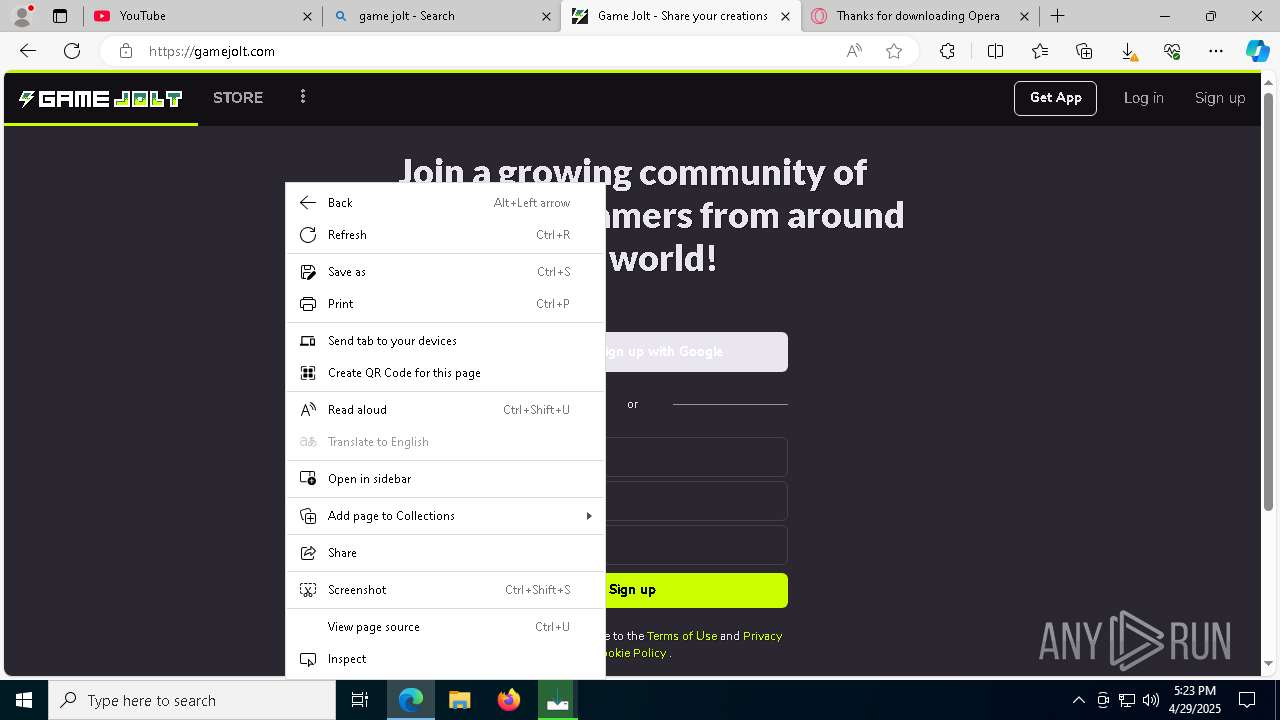View site information lock icon
Viewport: 1280px width, 720px height.
126,51
